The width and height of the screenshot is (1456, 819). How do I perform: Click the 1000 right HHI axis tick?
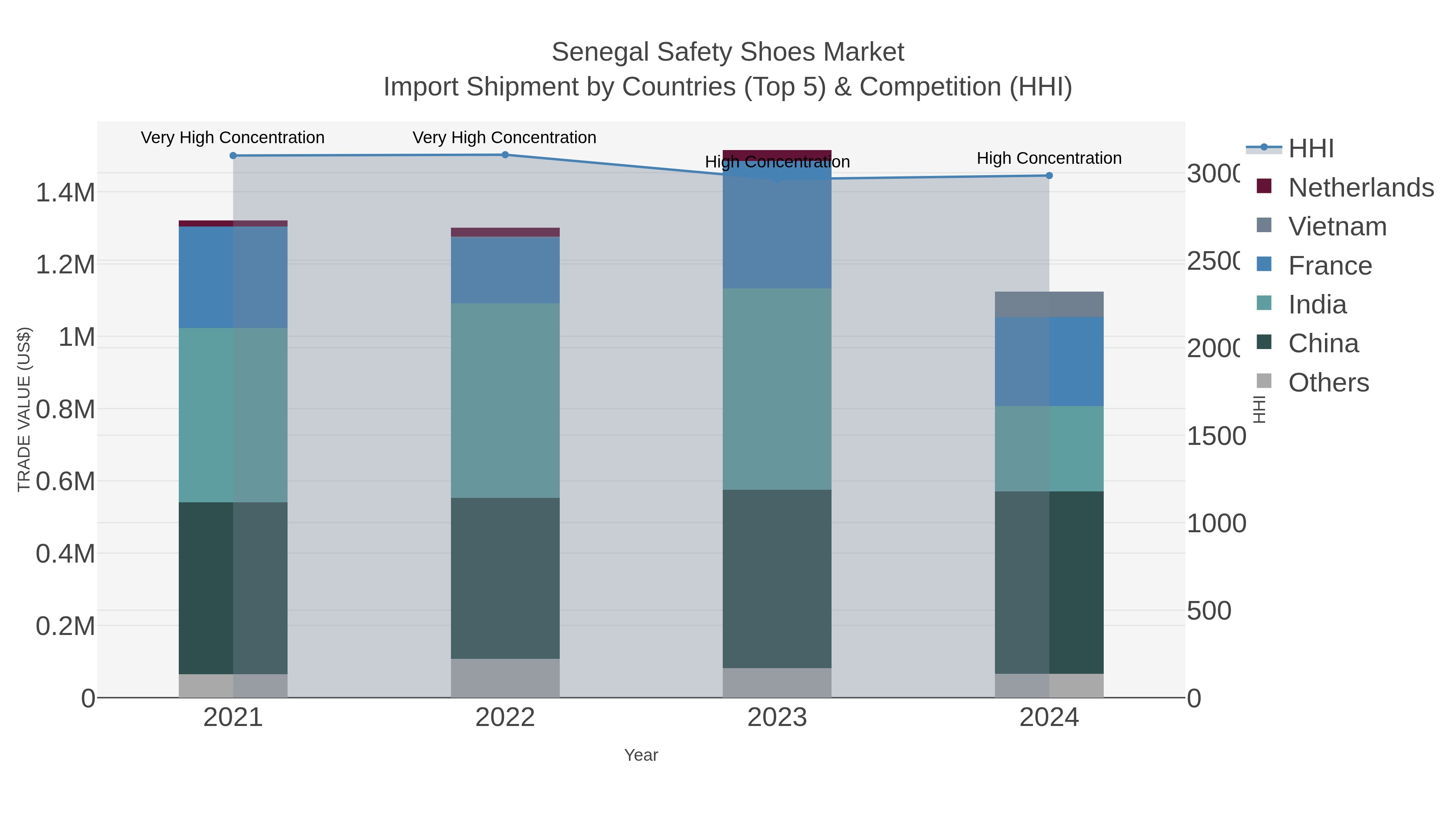coord(1216,523)
